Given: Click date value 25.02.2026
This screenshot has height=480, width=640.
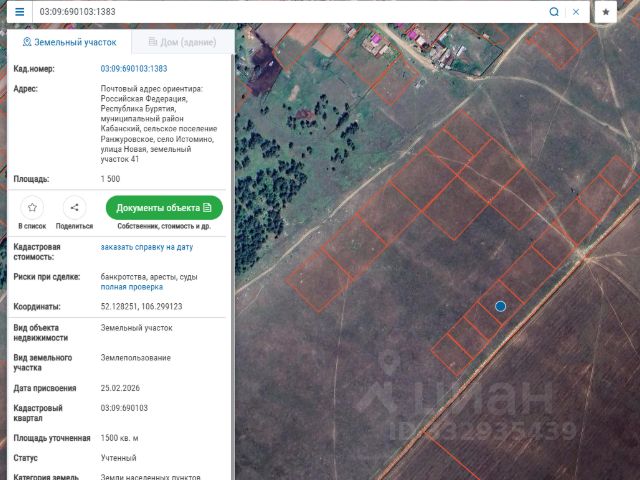Looking at the screenshot, I should click(x=120, y=388).
